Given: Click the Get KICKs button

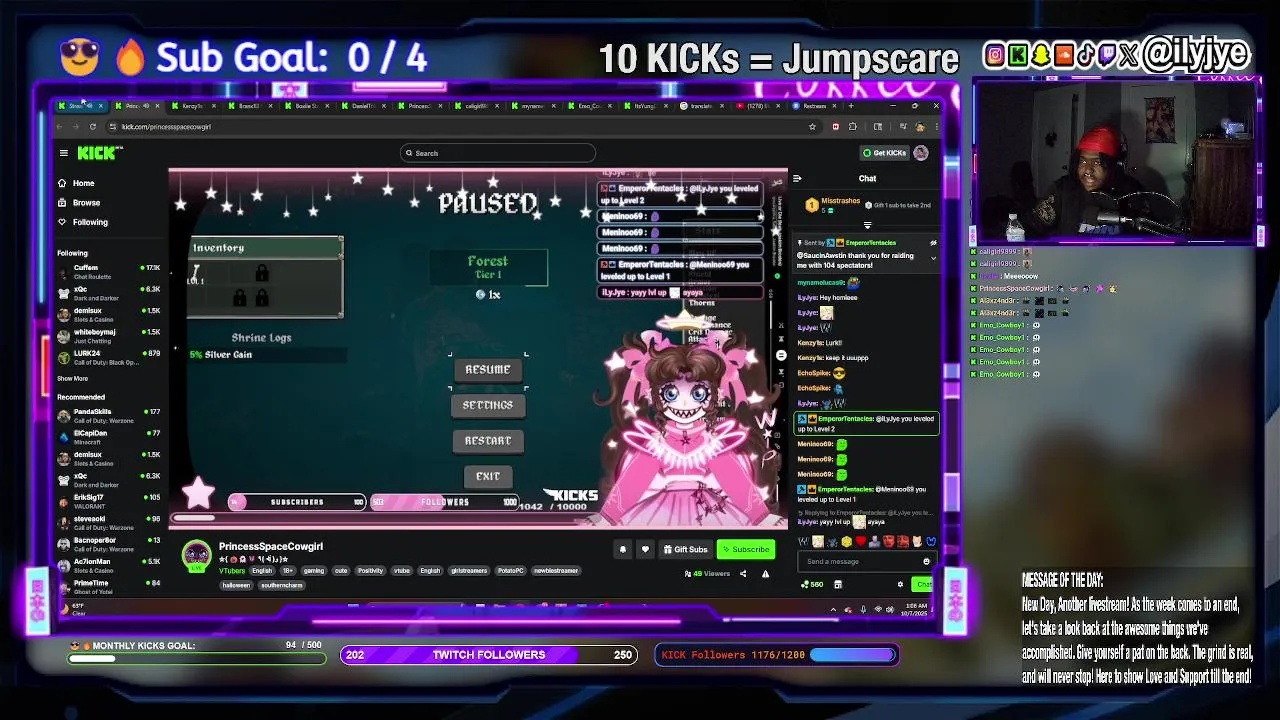Looking at the screenshot, I should click(x=884, y=153).
